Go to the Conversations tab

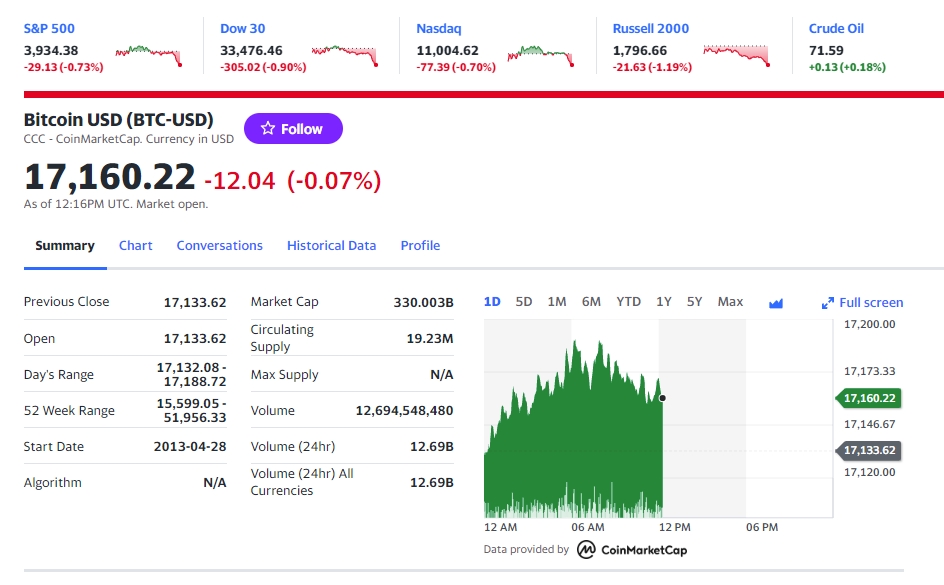click(x=219, y=246)
